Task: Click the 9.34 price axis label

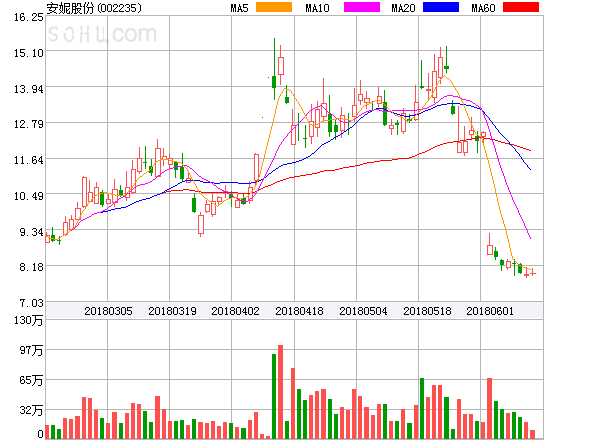Action: coord(31,232)
